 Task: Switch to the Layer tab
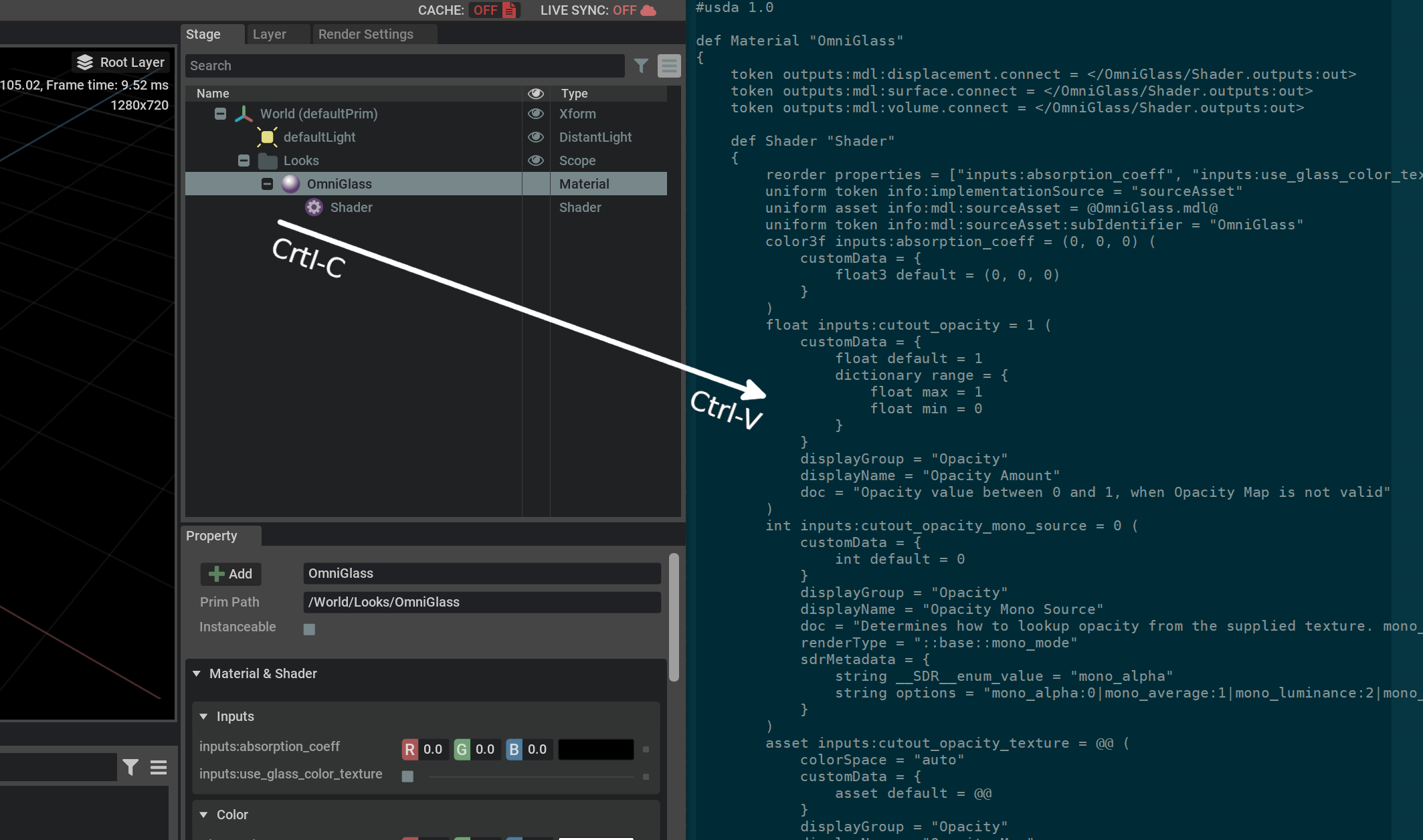(270, 34)
